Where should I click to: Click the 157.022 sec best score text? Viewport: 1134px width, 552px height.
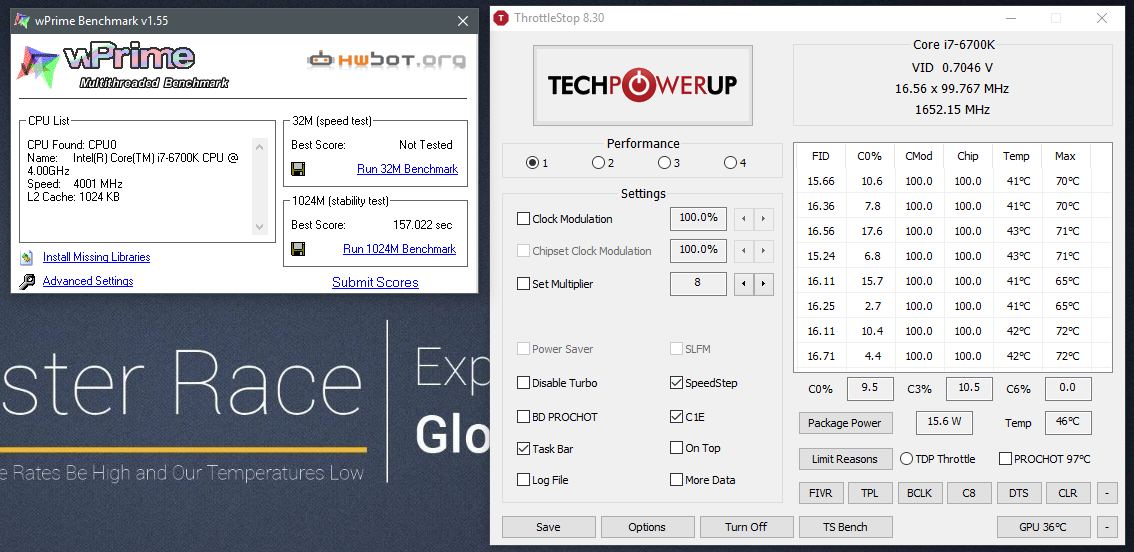422,225
